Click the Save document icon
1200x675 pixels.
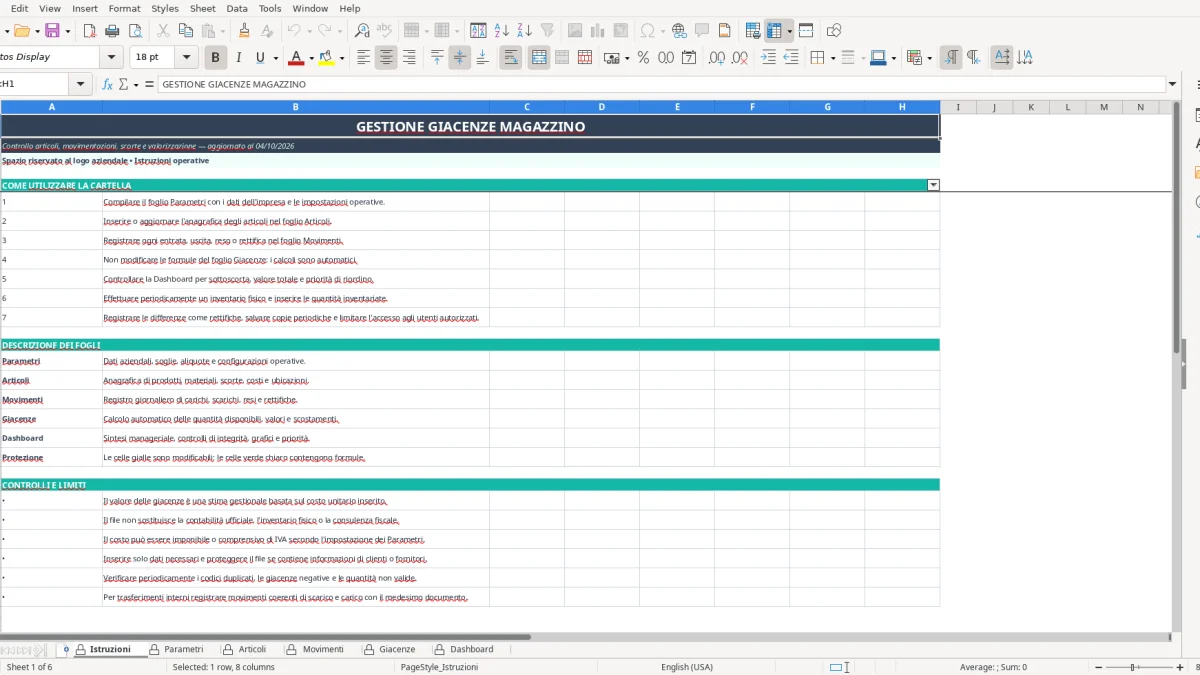[x=52, y=31]
